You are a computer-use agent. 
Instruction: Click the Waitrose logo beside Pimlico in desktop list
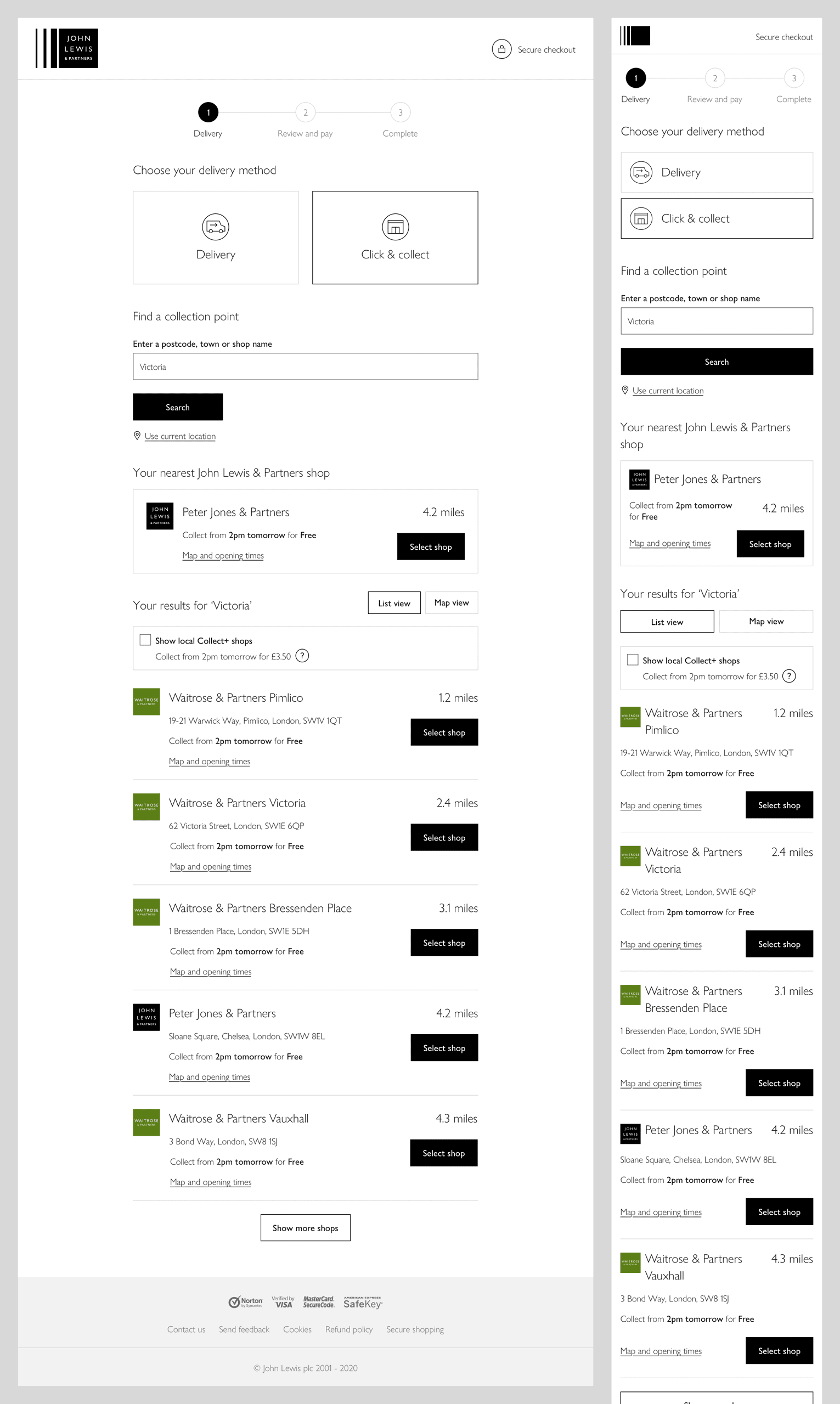coord(146,702)
